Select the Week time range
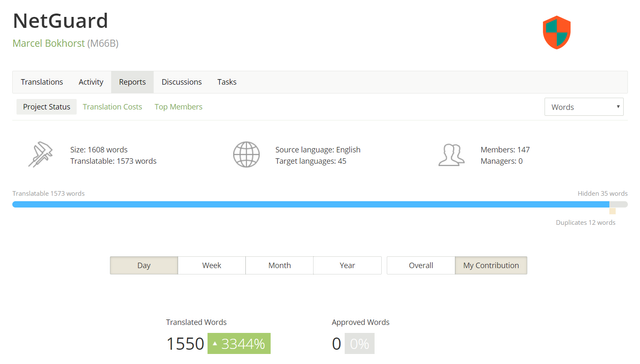Screen dimensions: 640x364 (211, 265)
